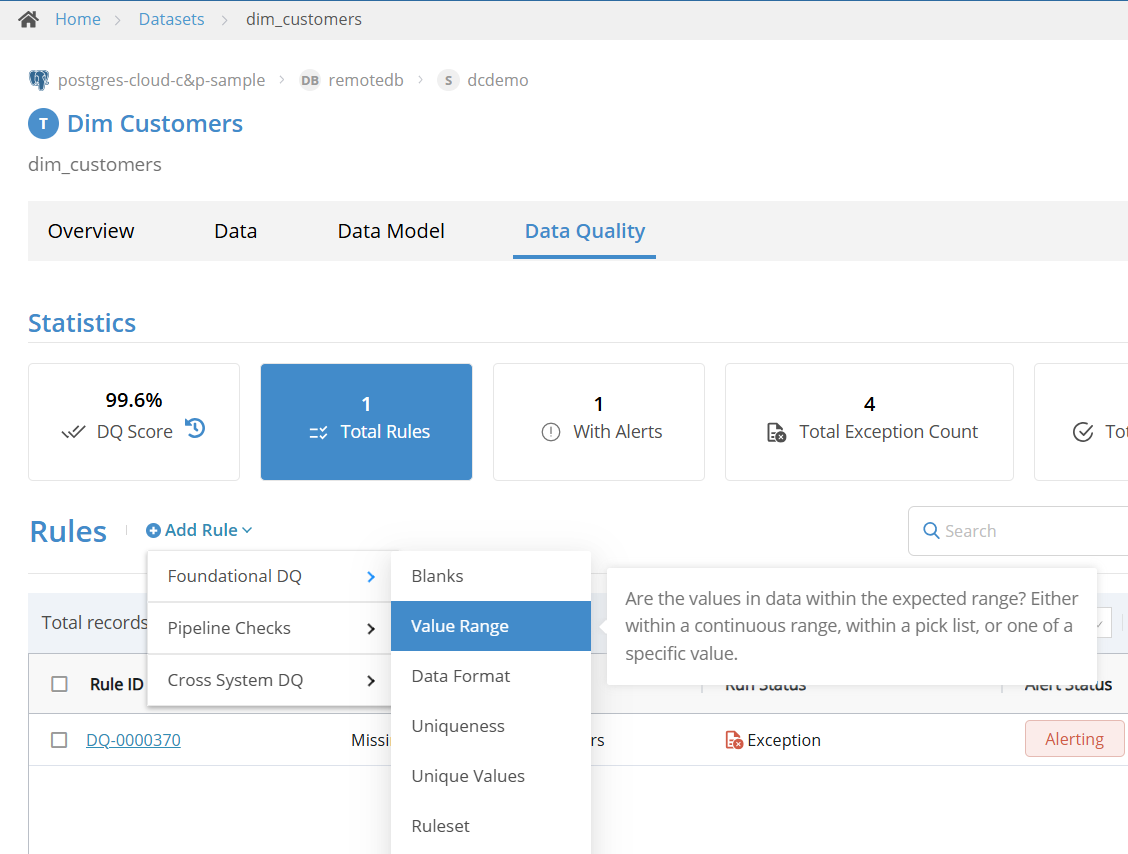Focus the rules Search field

[x=1018, y=531]
